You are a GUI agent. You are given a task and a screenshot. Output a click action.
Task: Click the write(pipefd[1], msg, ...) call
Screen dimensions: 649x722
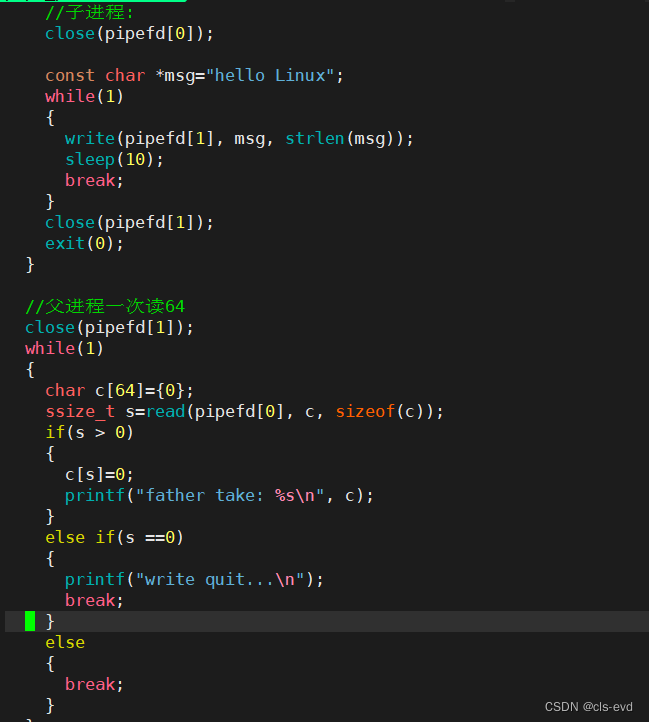(240, 139)
